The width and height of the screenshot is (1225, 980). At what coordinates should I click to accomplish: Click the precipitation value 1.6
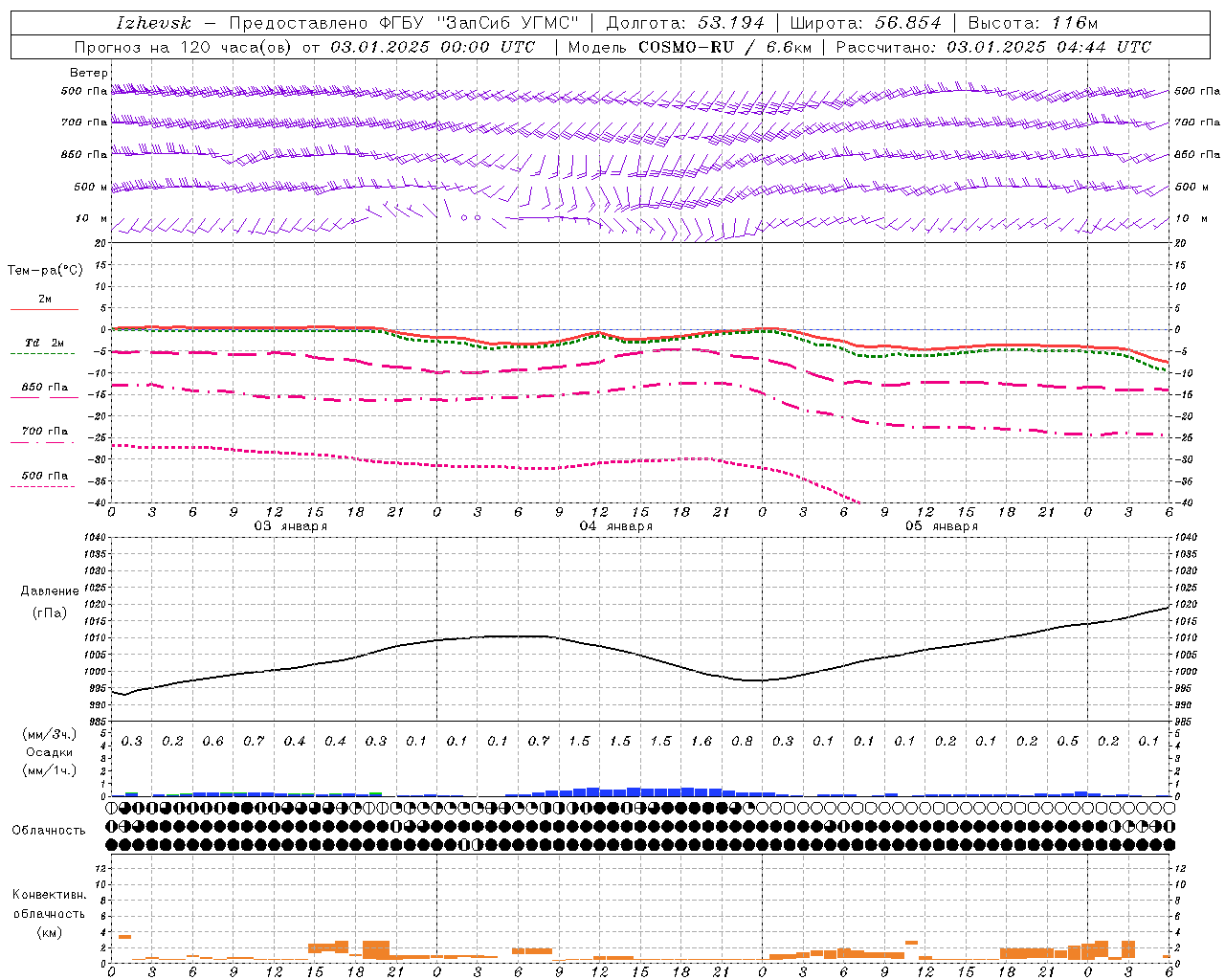[x=702, y=742]
